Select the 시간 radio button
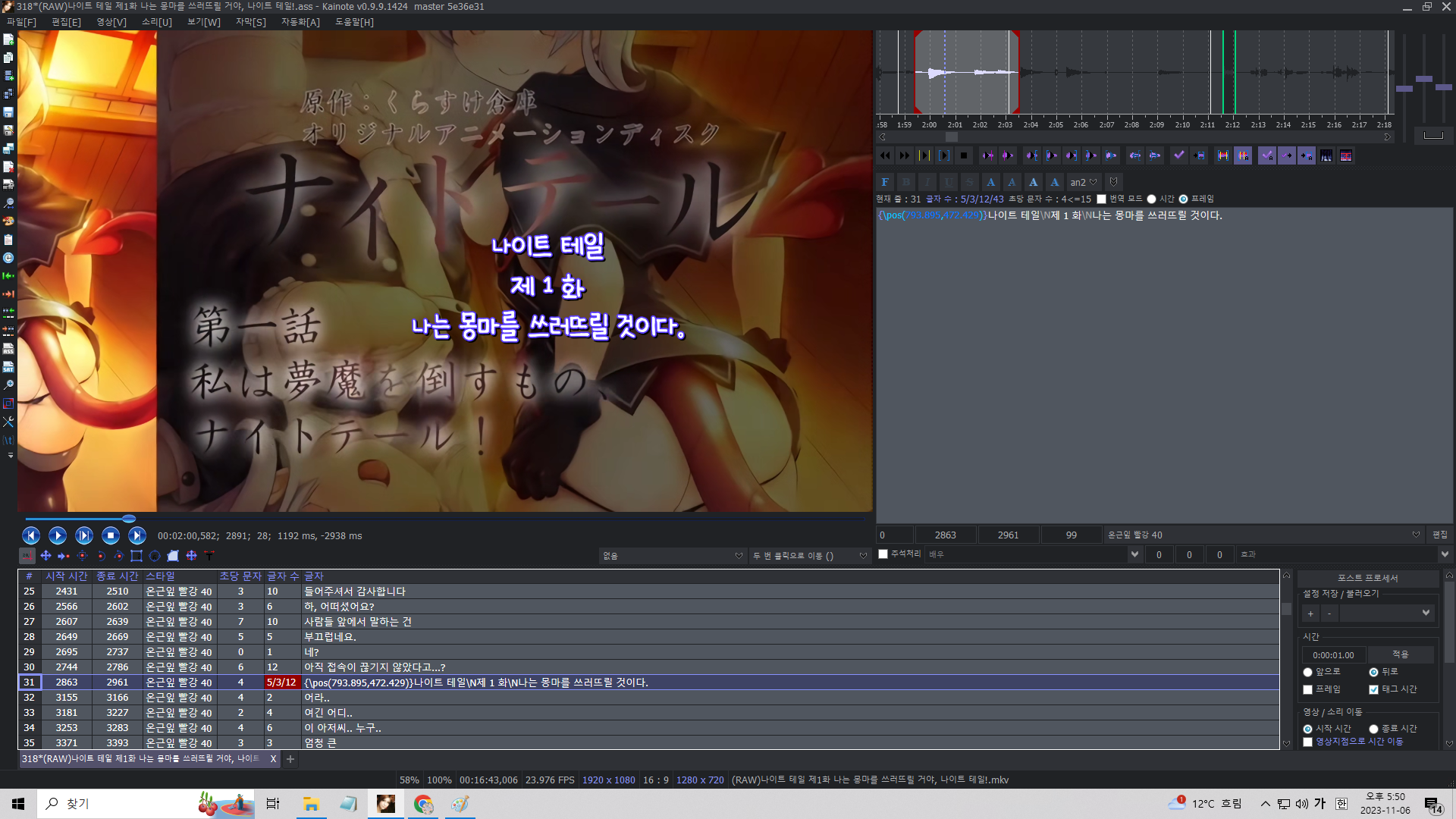The image size is (1456, 819). (x=1151, y=199)
